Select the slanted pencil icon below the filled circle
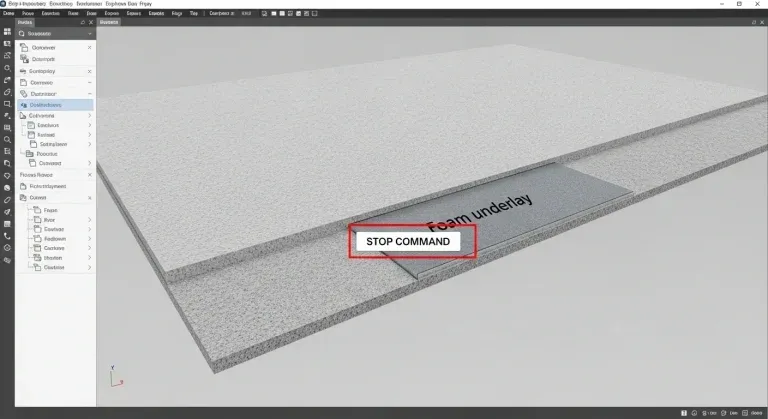 pos(7,200)
